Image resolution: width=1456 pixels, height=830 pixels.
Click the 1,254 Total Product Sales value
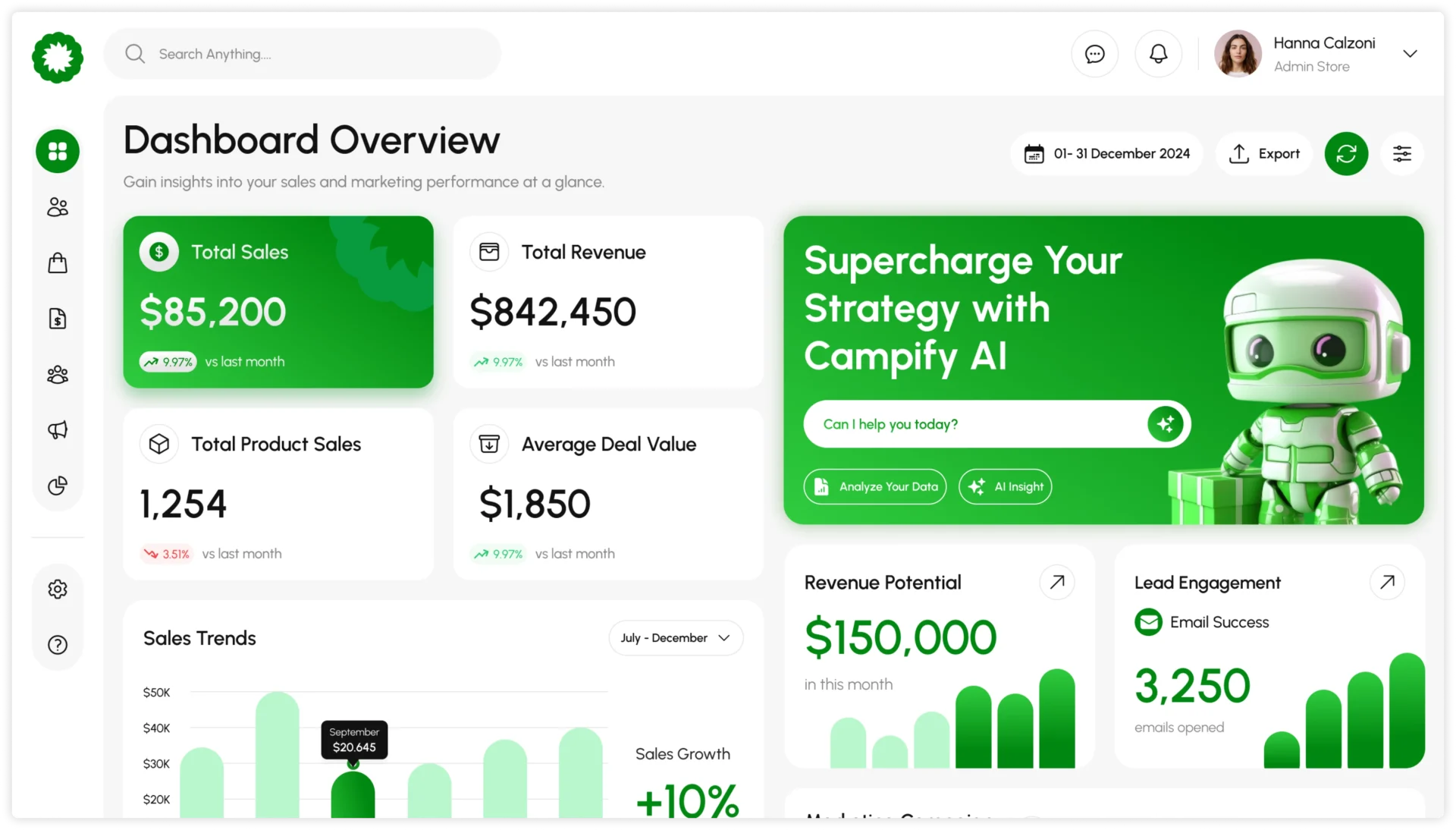click(x=184, y=504)
